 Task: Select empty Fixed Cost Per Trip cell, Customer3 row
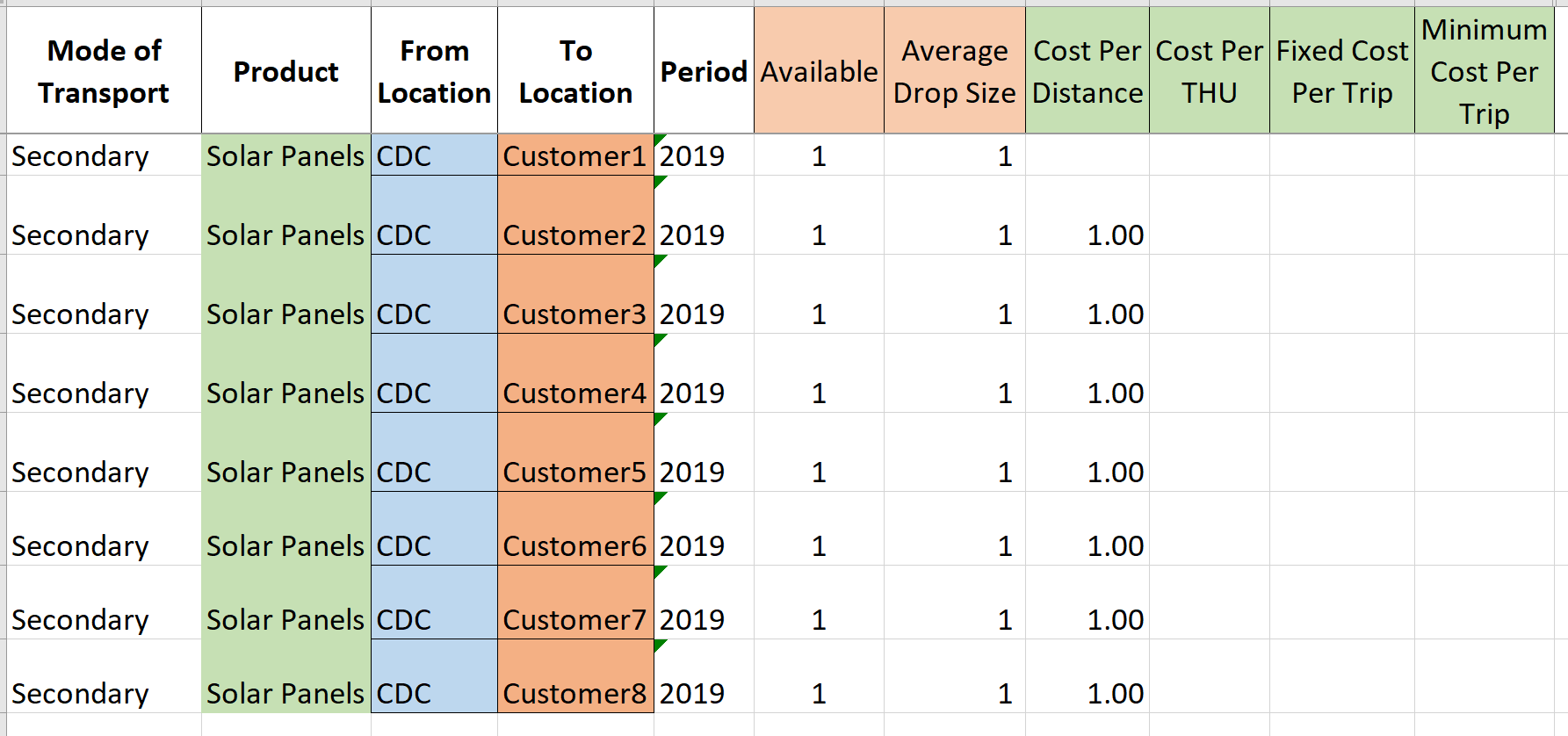pyautogui.click(x=1342, y=294)
